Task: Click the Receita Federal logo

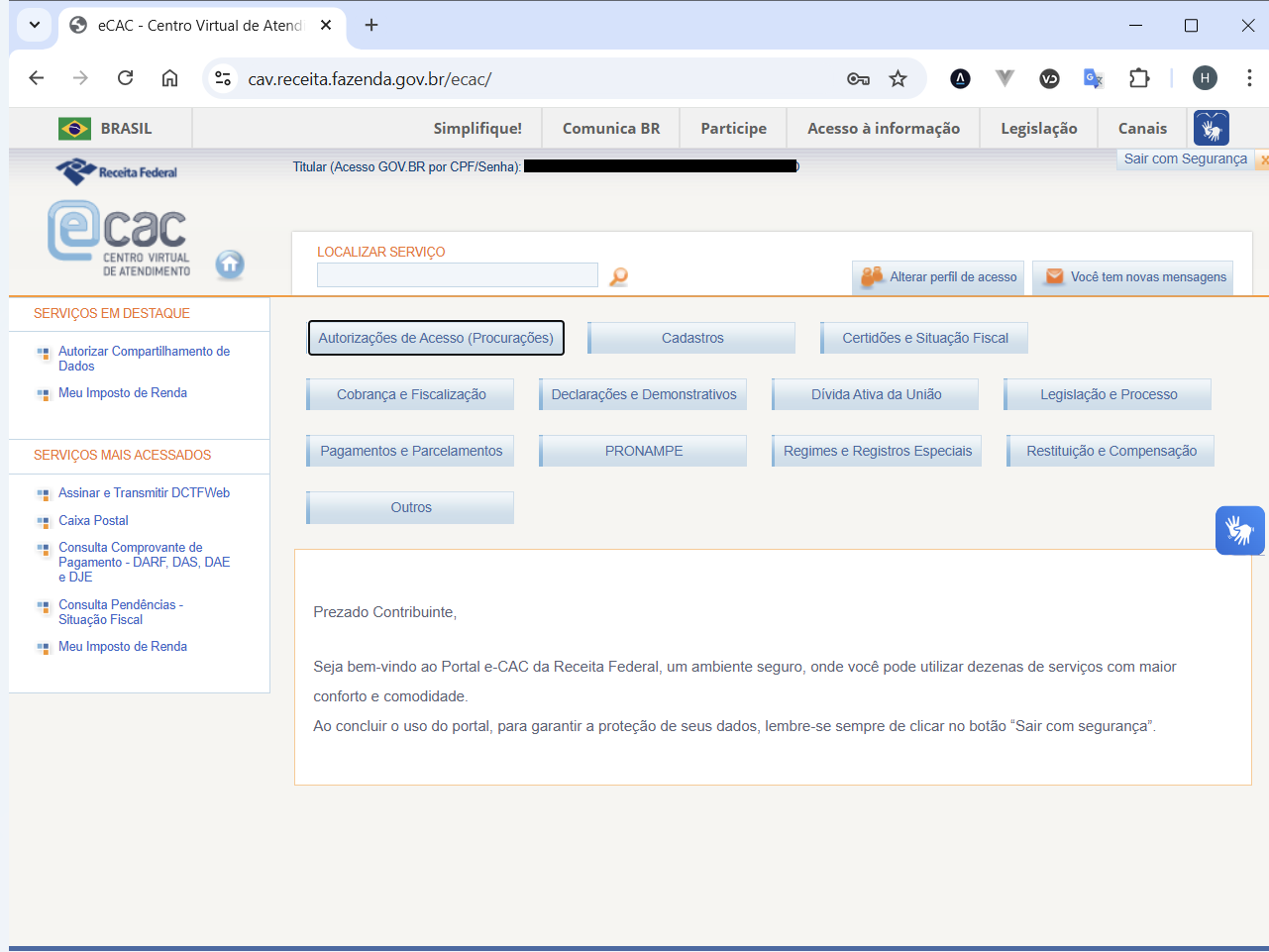Action: [117, 172]
